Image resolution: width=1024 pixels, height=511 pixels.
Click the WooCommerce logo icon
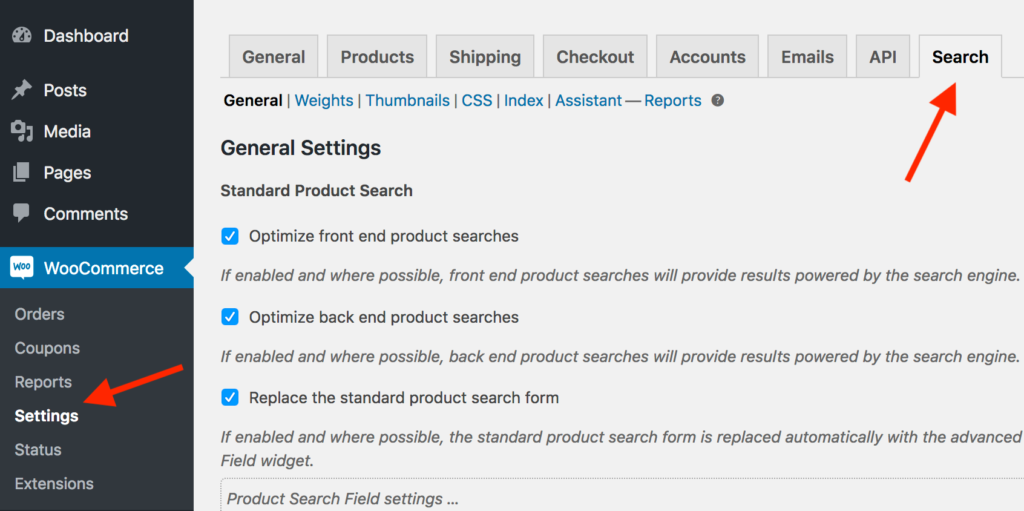click(22, 268)
